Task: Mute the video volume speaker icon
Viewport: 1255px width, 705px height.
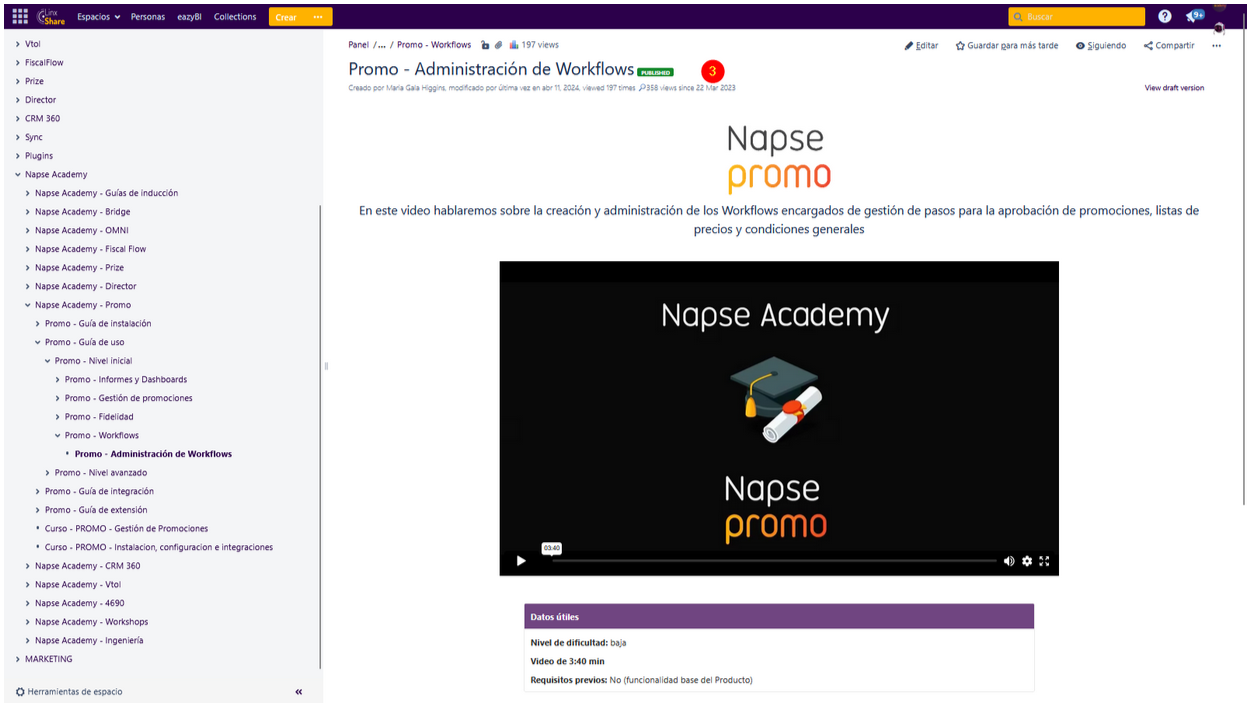Action: pyautogui.click(x=1009, y=561)
